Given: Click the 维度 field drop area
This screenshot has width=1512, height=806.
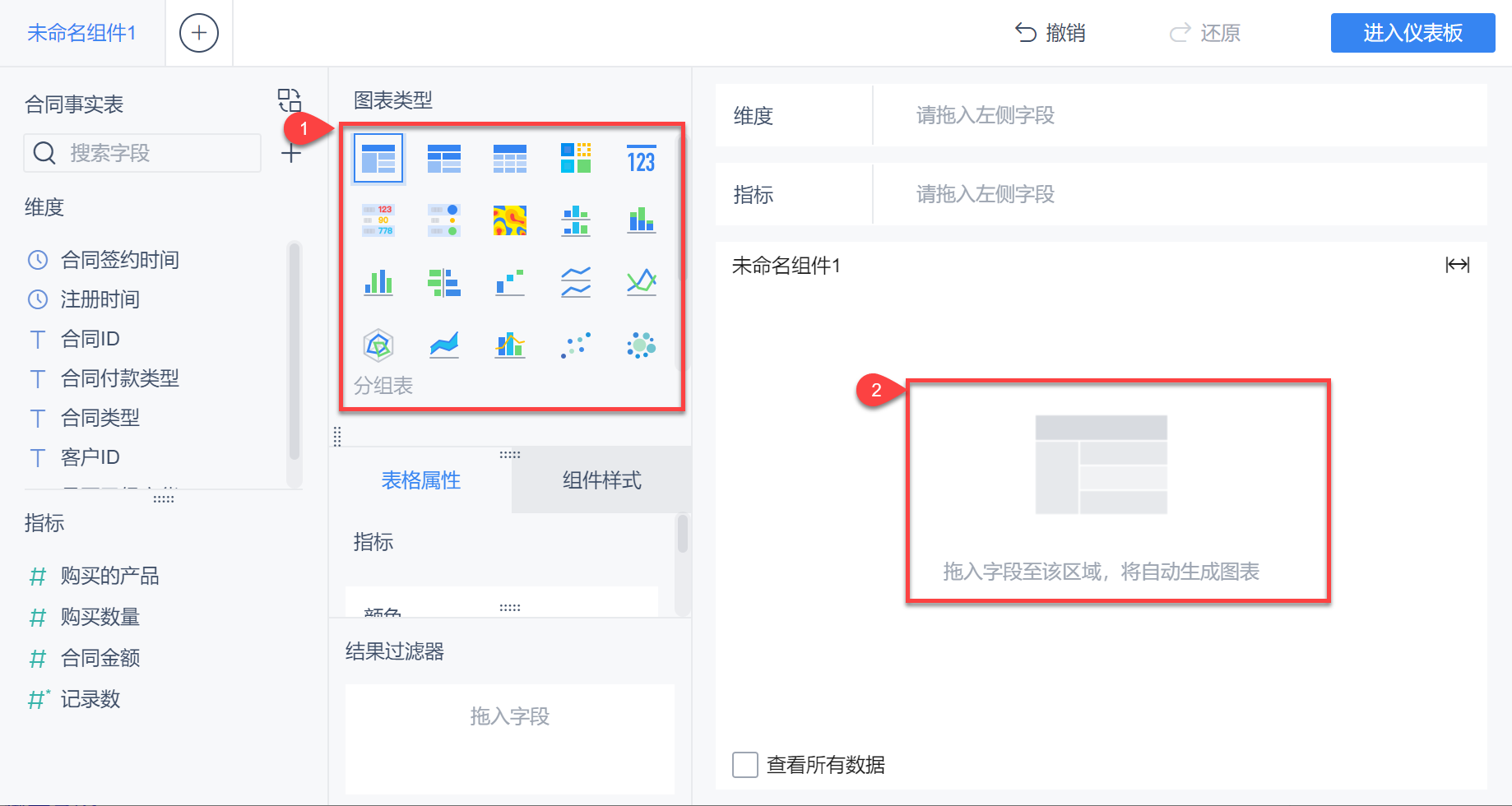Looking at the screenshot, I should click(1180, 115).
